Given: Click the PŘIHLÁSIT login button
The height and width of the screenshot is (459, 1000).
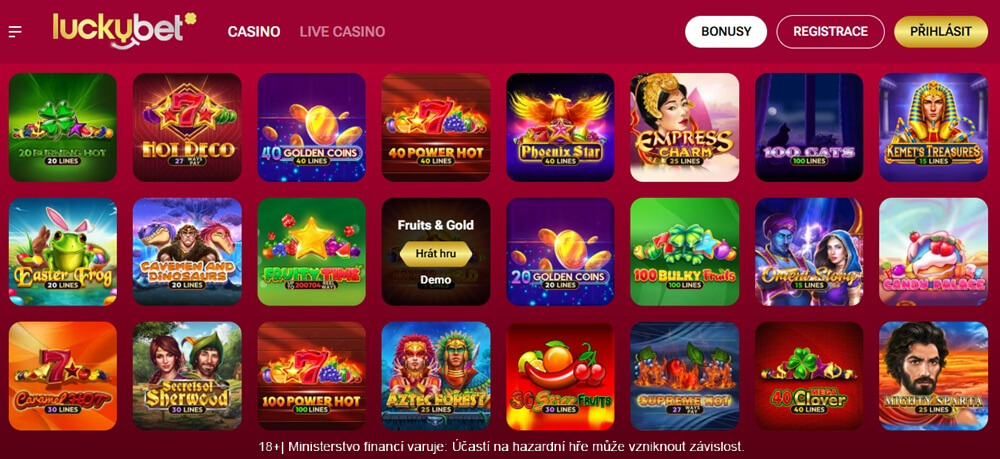Looking at the screenshot, I should pyautogui.click(x=941, y=32).
